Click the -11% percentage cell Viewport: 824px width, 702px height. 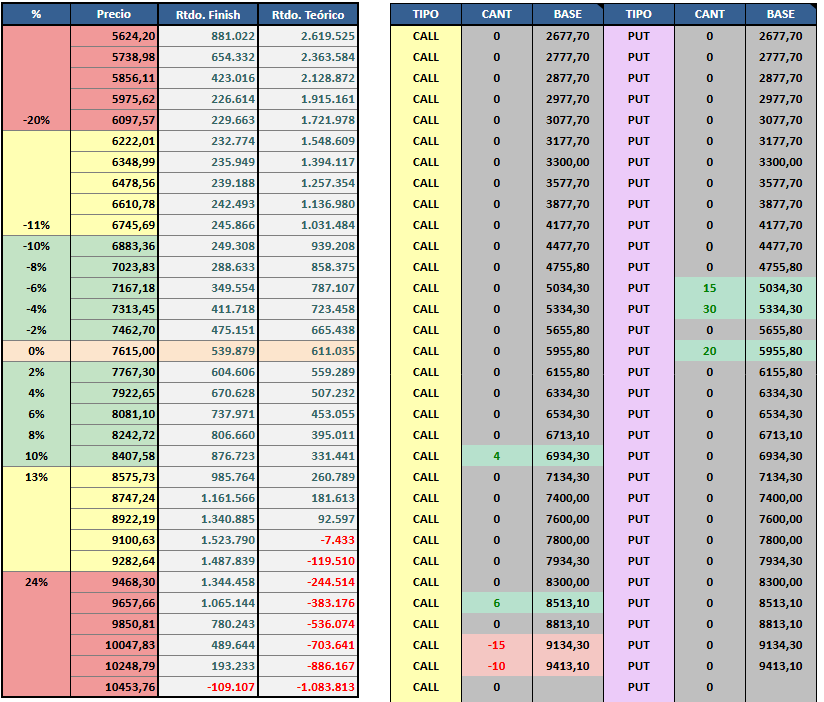click(36, 225)
